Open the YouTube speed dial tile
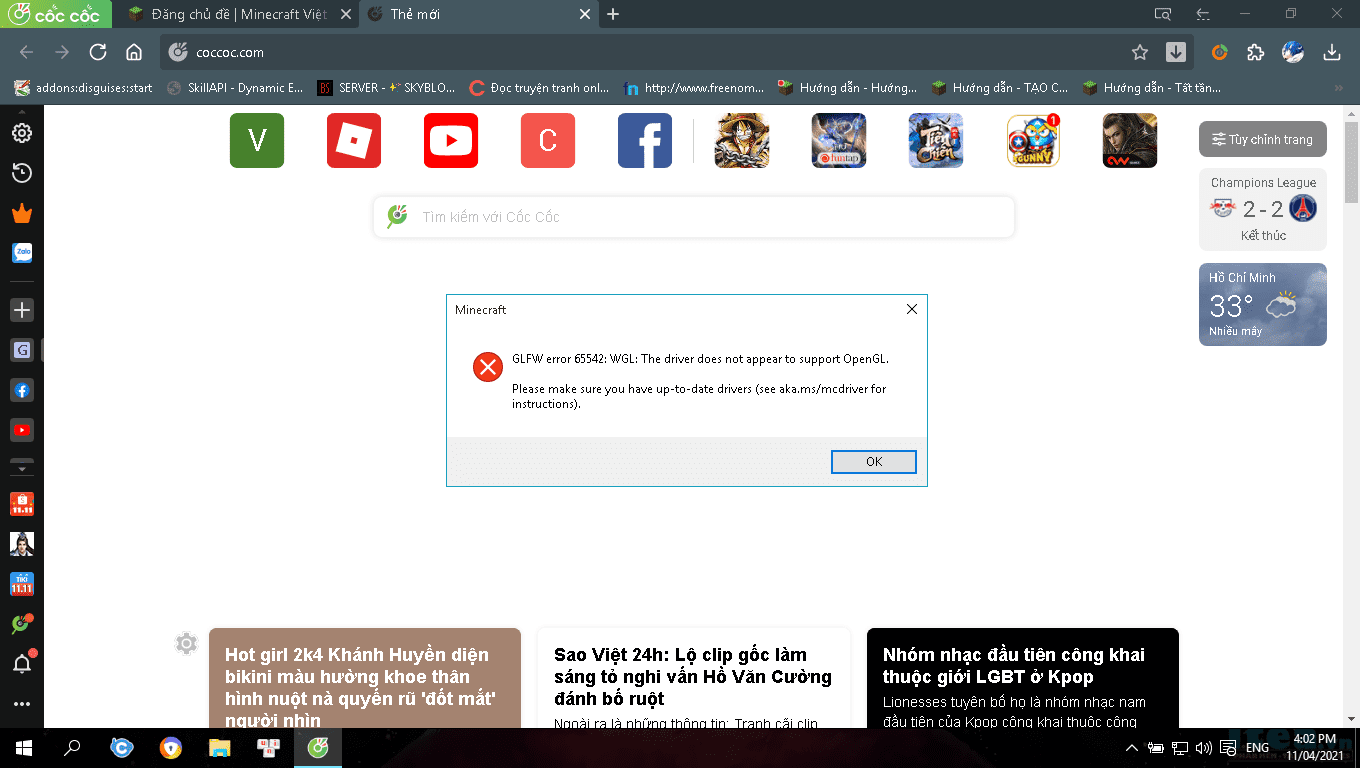The height and width of the screenshot is (768, 1360). 451,140
